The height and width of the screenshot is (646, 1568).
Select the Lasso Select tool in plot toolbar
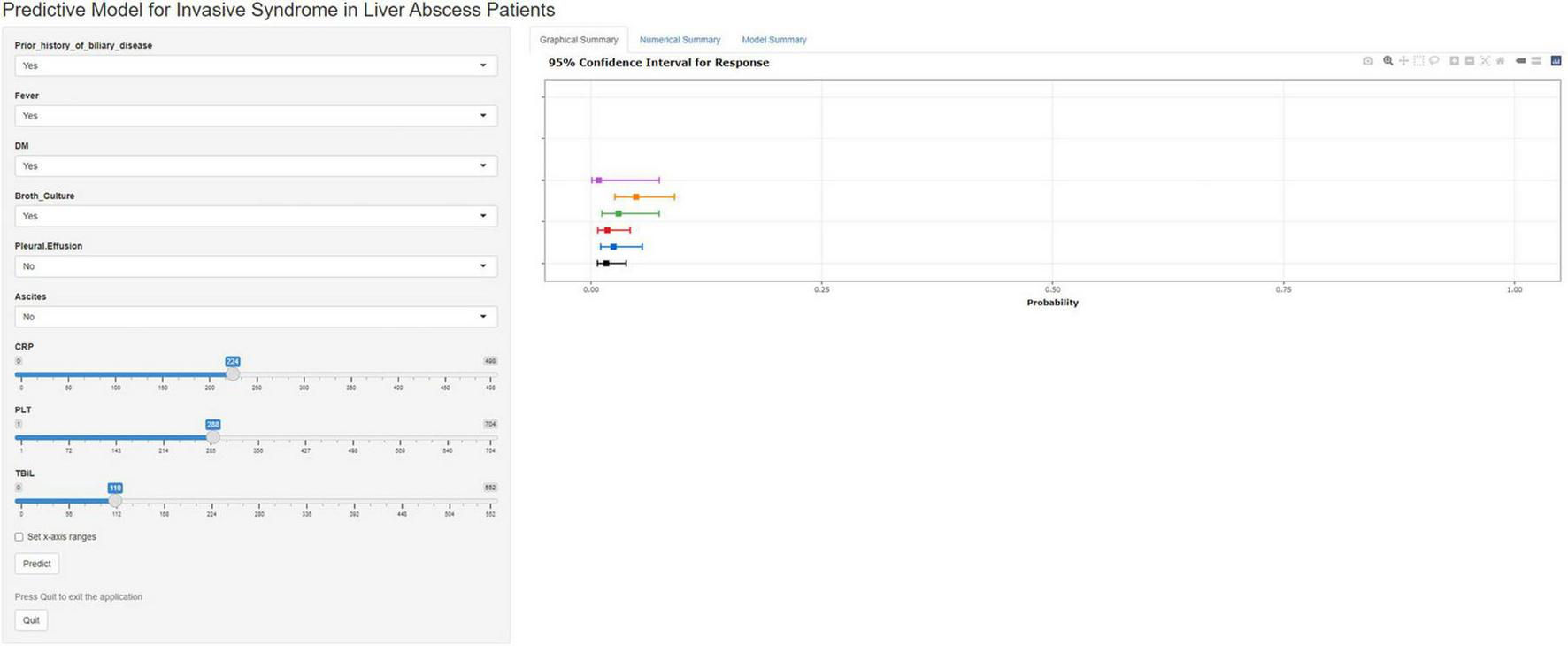(x=1434, y=61)
